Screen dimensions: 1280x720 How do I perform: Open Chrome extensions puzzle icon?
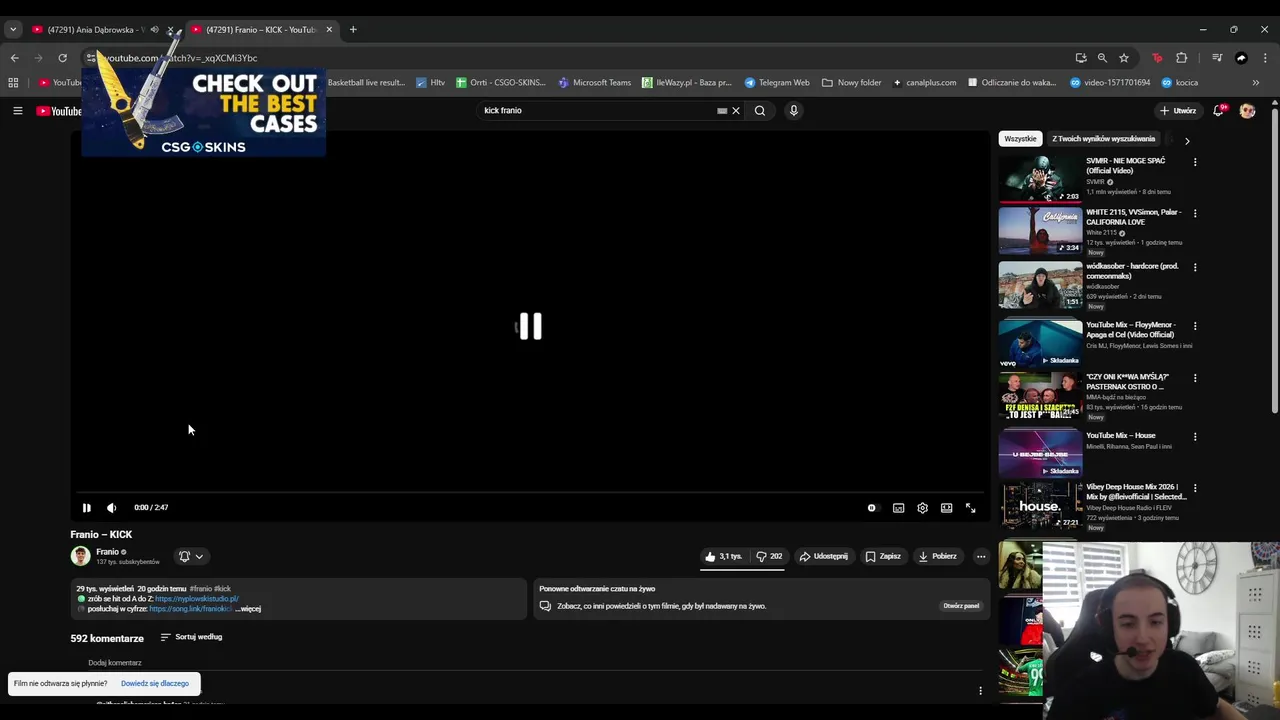[x=1181, y=58]
